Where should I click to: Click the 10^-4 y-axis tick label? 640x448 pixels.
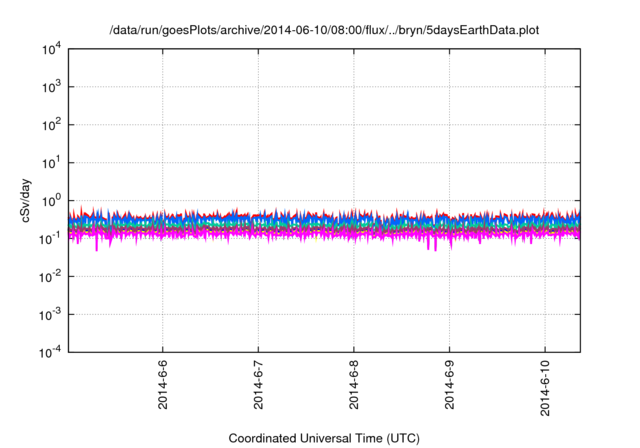[x=50, y=352]
